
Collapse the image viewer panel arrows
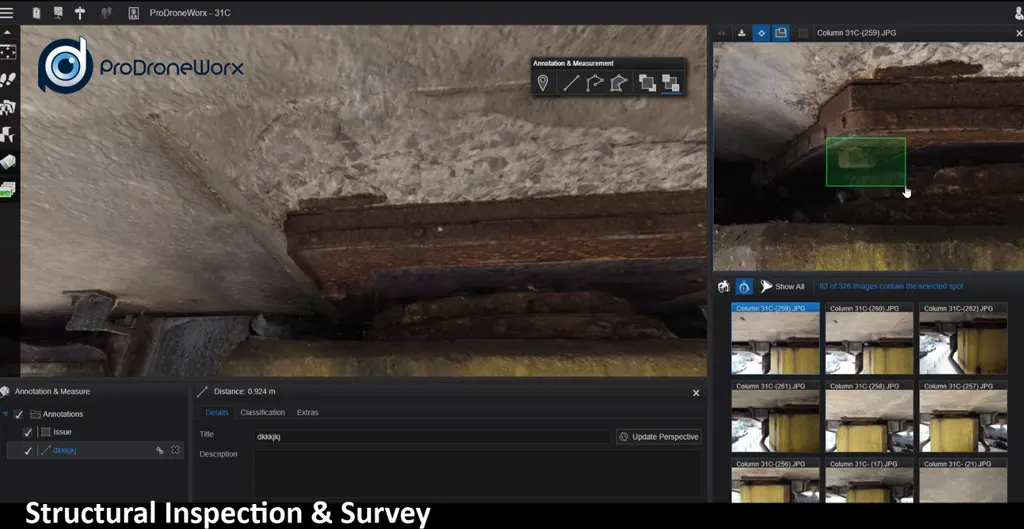pos(723,33)
